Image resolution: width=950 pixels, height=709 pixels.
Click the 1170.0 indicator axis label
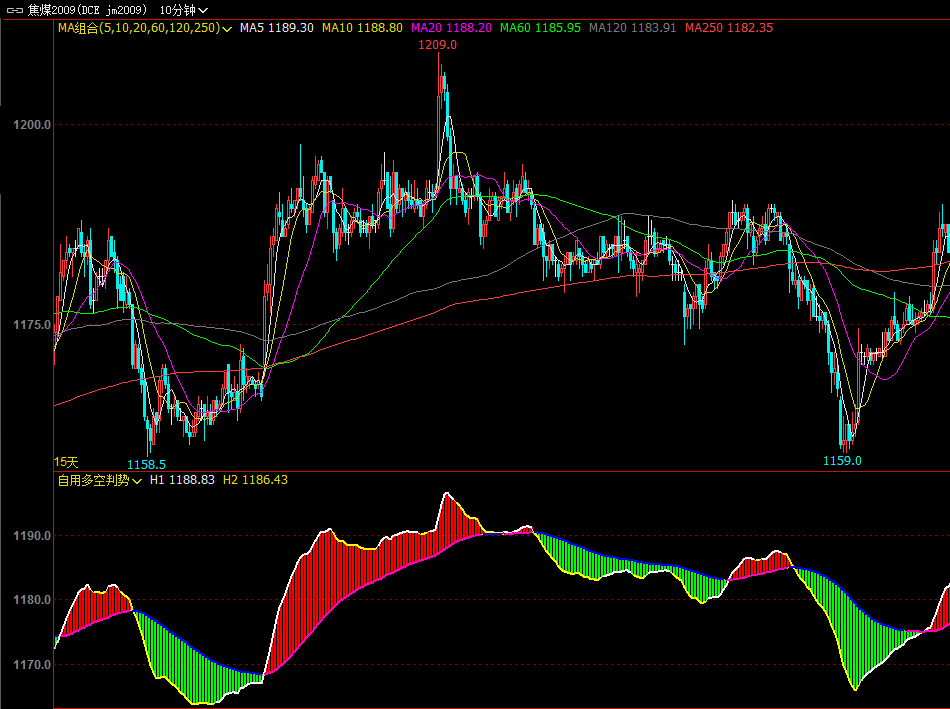(x=32, y=665)
